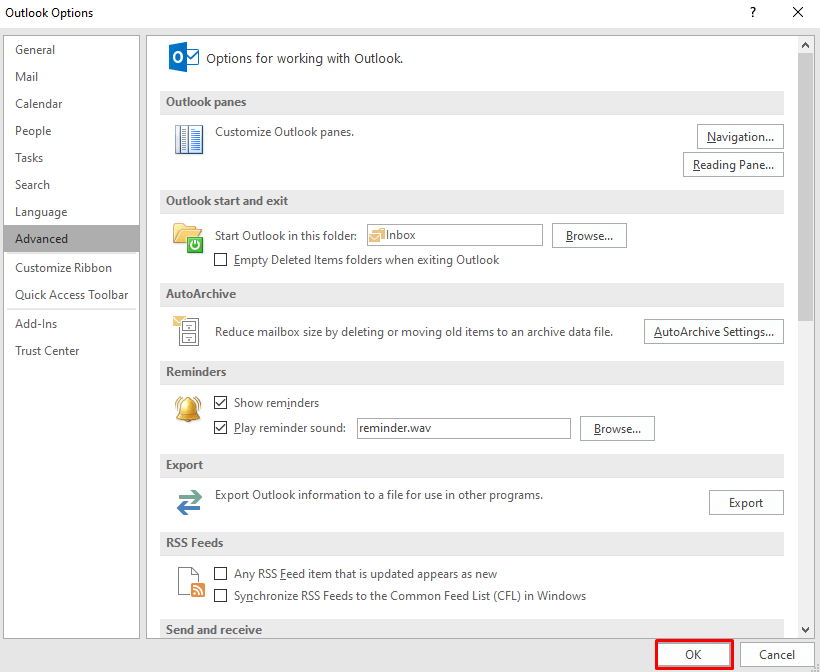This screenshot has width=820, height=672.
Task: Click the reminder bell icon
Action: [x=188, y=409]
